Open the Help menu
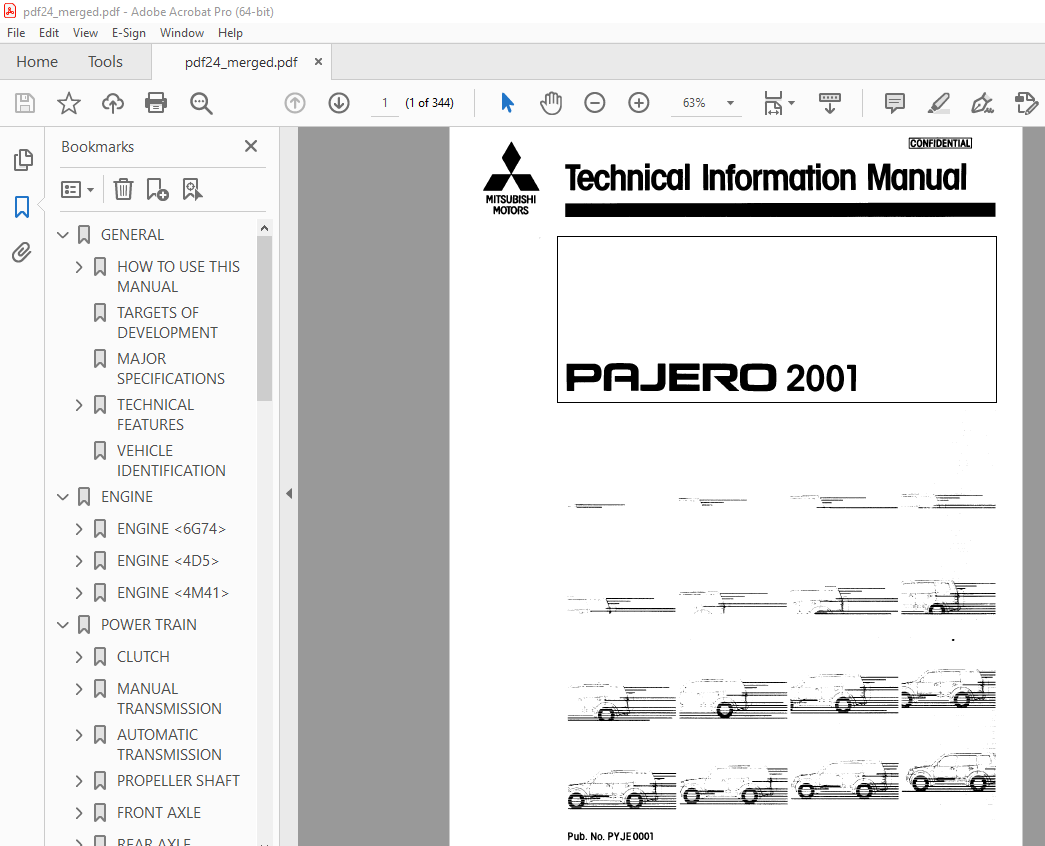The height and width of the screenshot is (846, 1045). point(231,33)
